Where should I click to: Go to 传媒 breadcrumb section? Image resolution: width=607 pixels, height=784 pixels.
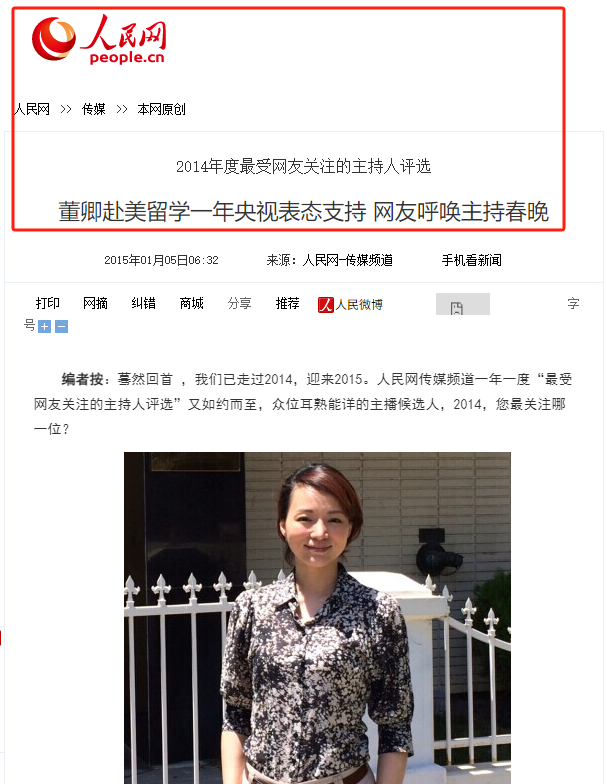pyautogui.click(x=94, y=109)
